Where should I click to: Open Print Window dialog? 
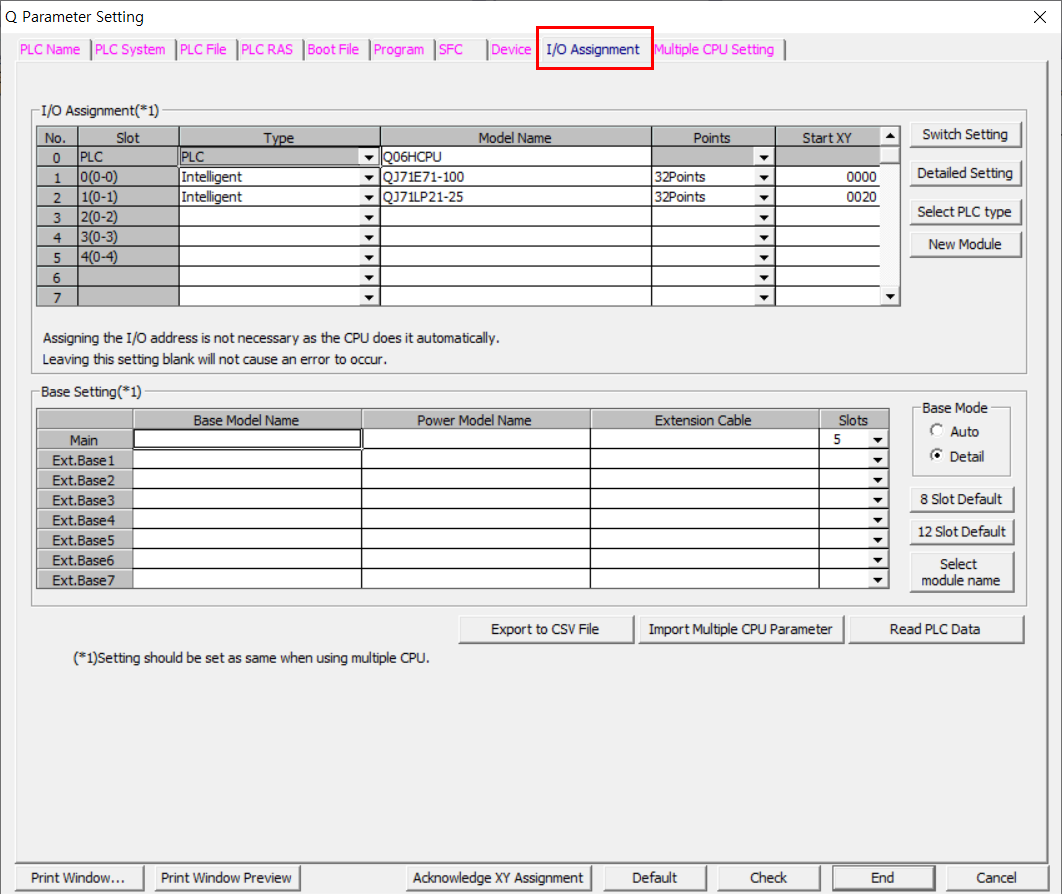tap(79, 878)
